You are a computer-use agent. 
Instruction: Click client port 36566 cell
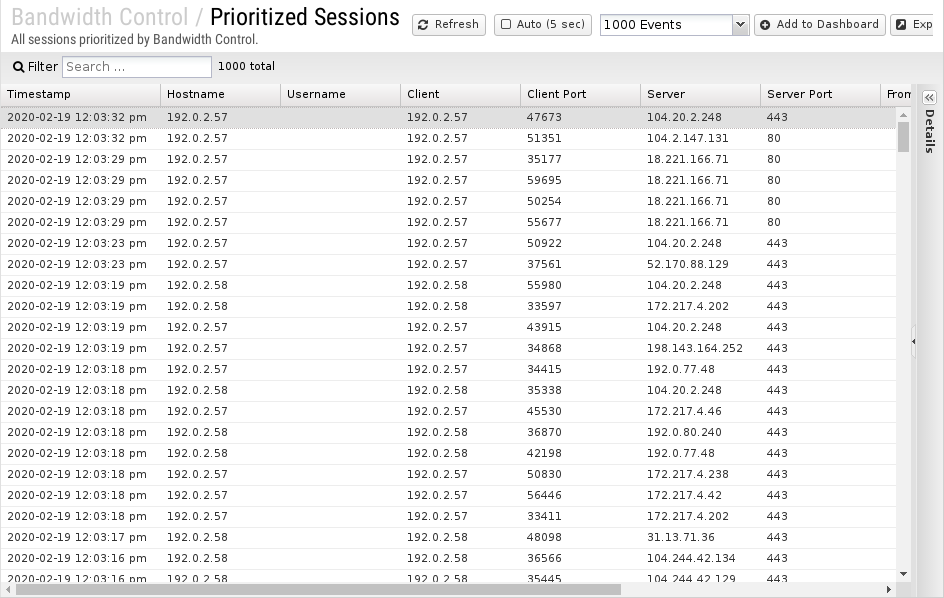pyautogui.click(x=580, y=559)
